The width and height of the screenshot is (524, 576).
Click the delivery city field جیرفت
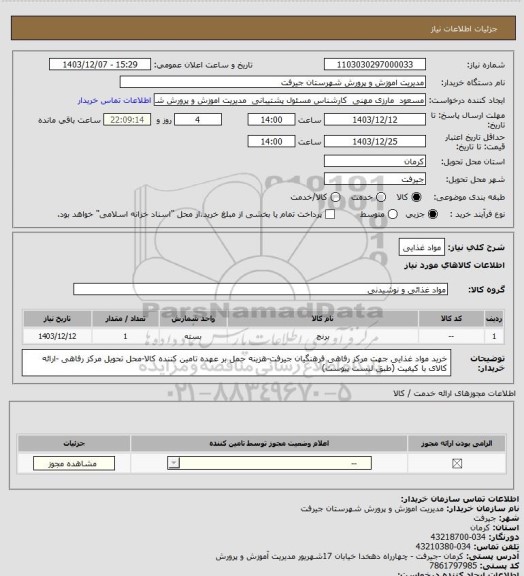(375, 179)
